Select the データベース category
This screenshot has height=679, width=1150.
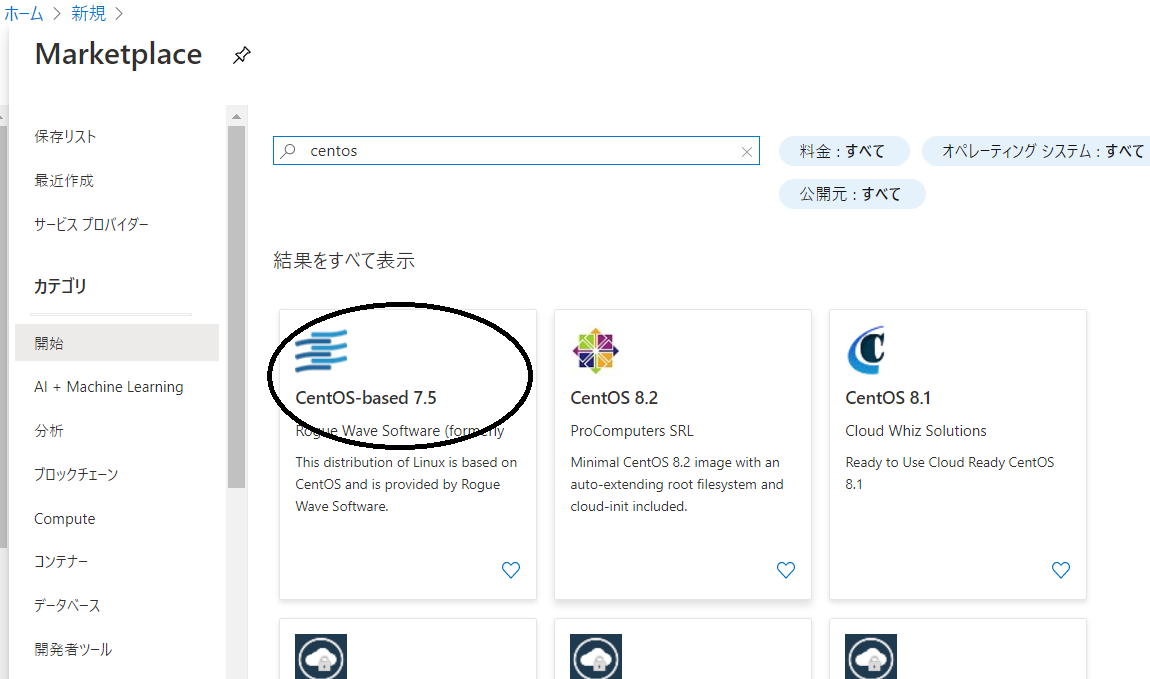click(67, 606)
